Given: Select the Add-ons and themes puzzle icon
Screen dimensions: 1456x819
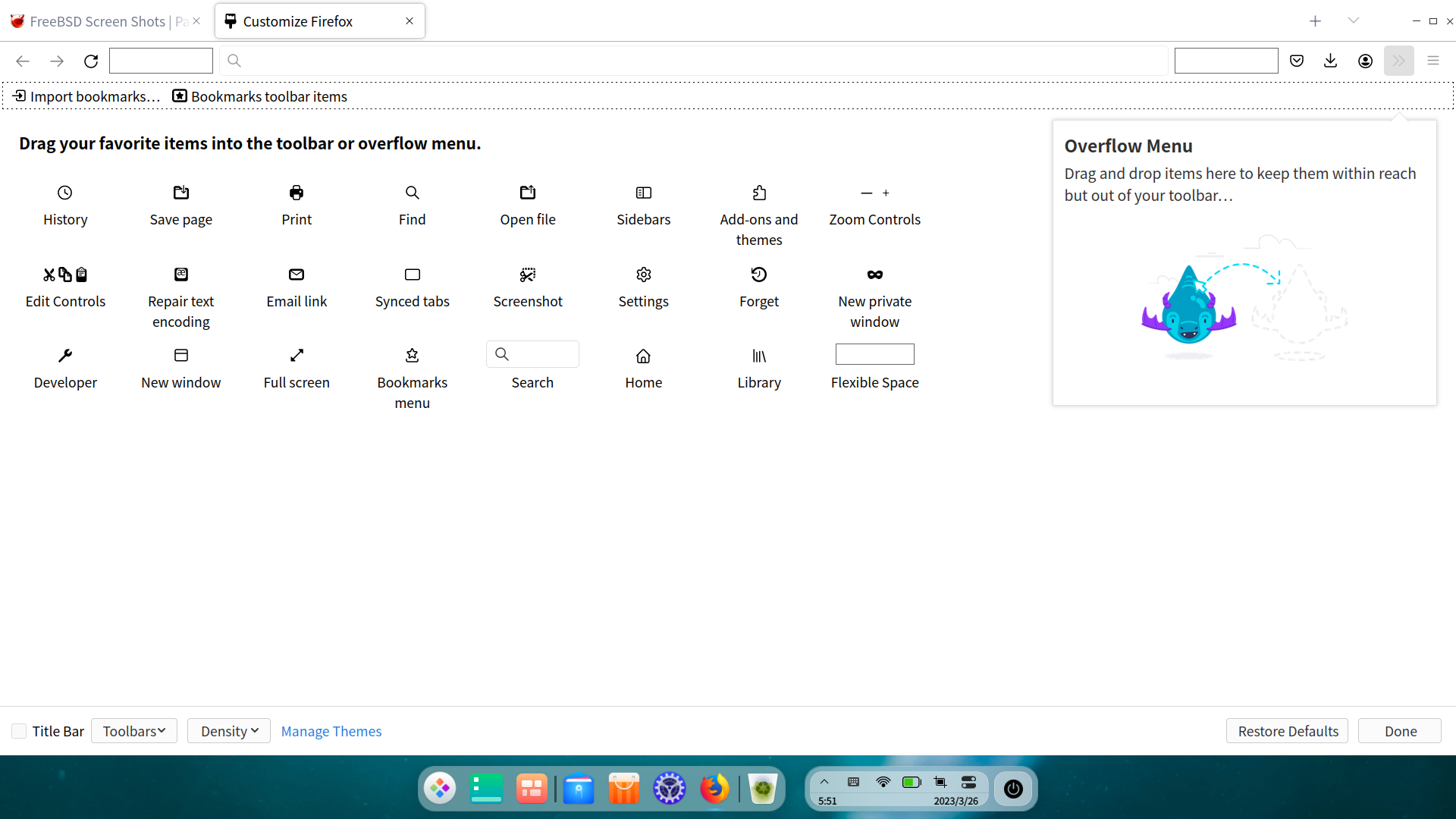Looking at the screenshot, I should click(x=759, y=193).
